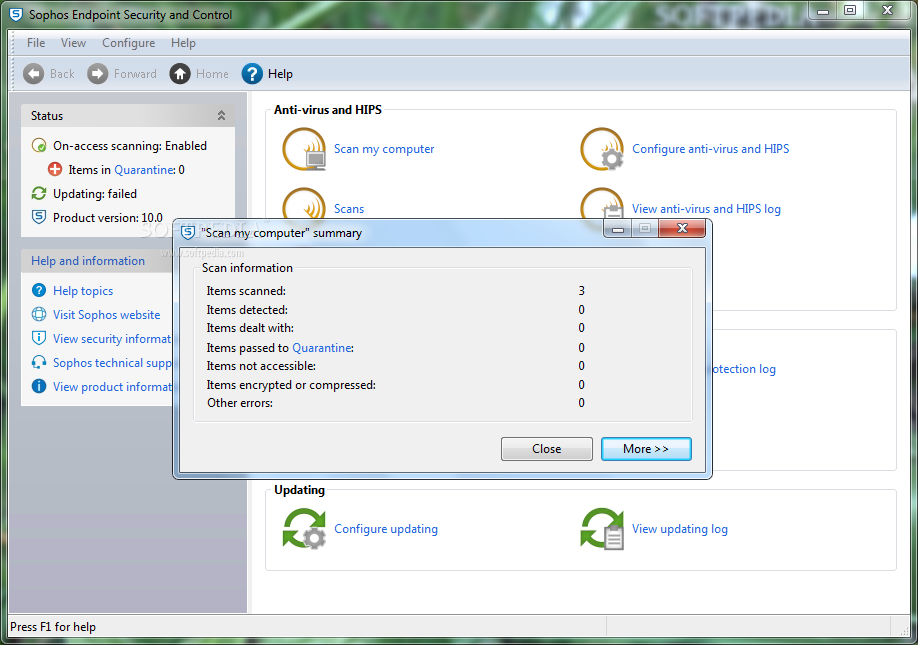Click 'Items encrypted or compressed:' label
The width and height of the screenshot is (918, 645).
[x=291, y=385]
